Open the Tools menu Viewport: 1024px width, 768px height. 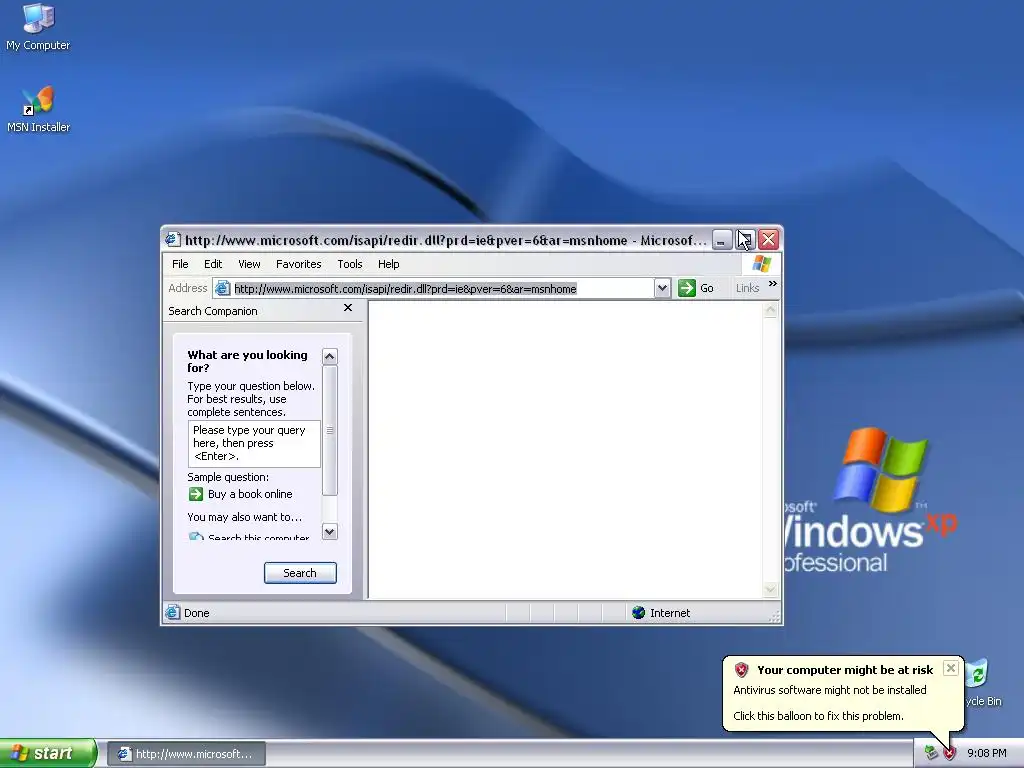tap(350, 264)
